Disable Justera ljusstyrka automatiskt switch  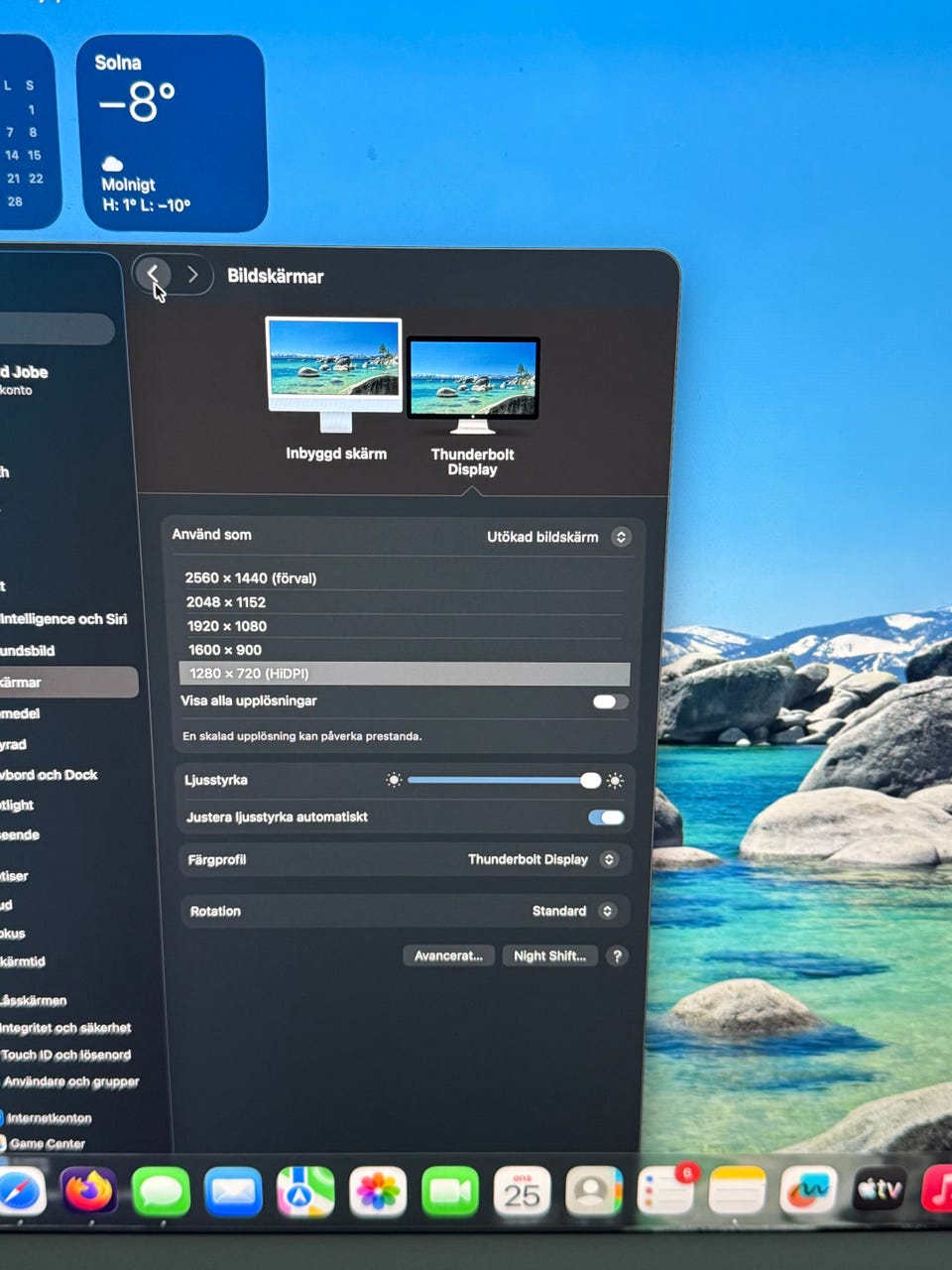[606, 818]
